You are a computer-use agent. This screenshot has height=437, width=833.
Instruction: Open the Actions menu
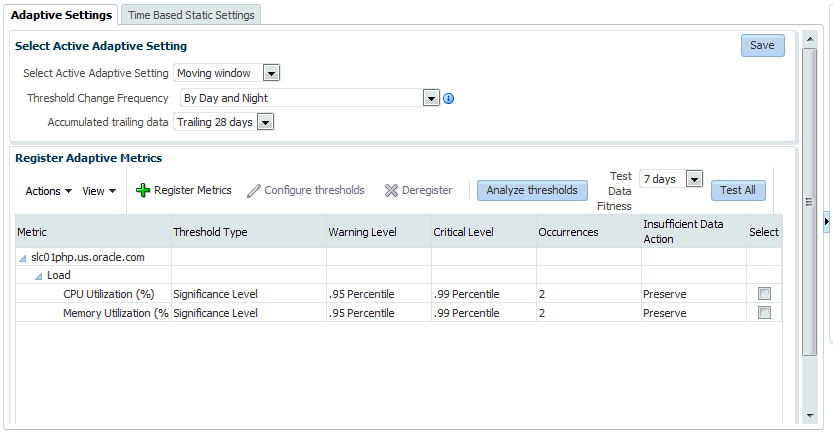[48, 191]
